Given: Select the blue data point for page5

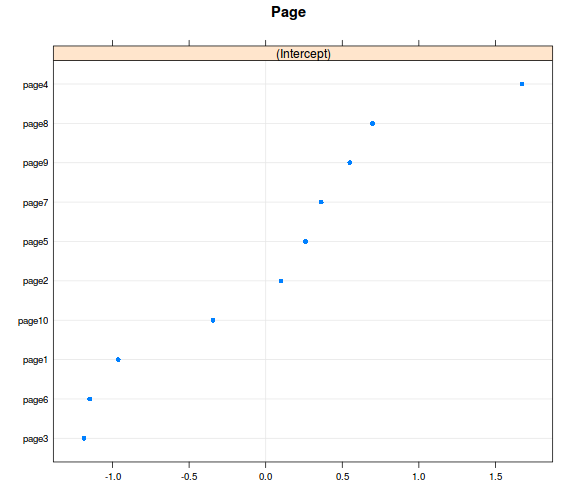Looking at the screenshot, I should pyautogui.click(x=305, y=241).
